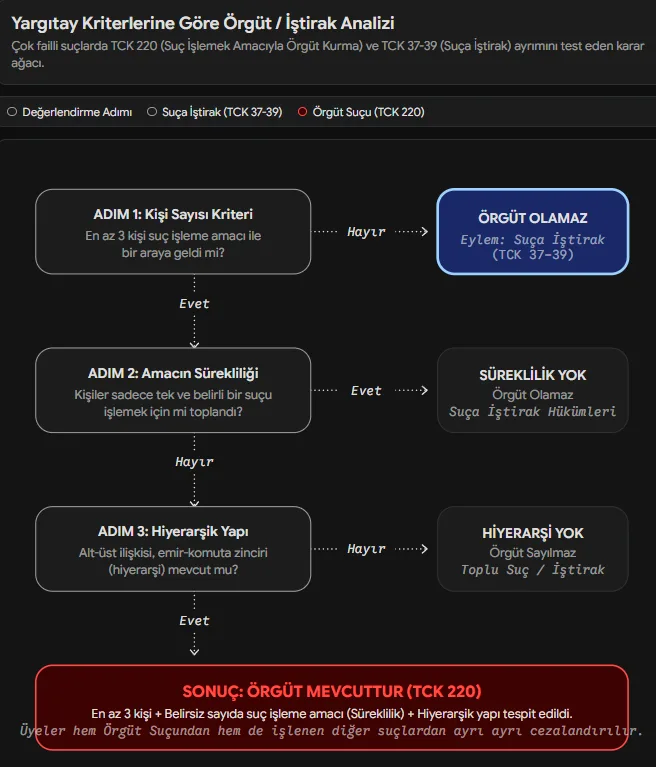The height and width of the screenshot is (767, 656).
Task: Select the red Örgüt Suçu (TCK 220) legend circle
Action: pyautogui.click(x=302, y=112)
